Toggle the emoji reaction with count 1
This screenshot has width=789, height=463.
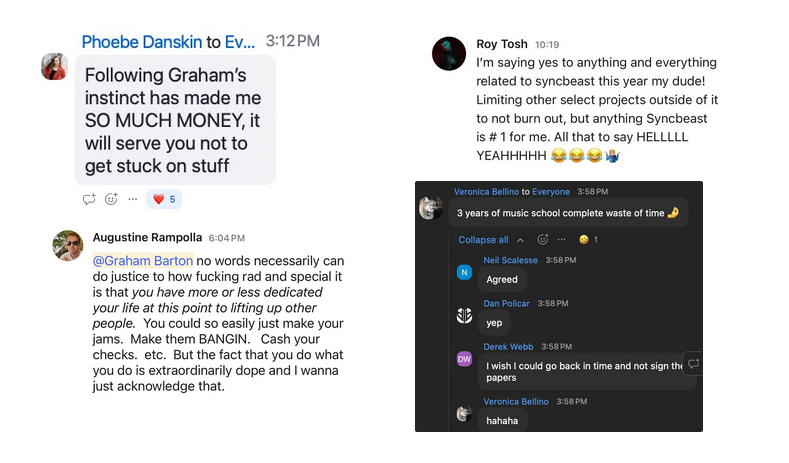pyautogui.click(x=588, y=240)
